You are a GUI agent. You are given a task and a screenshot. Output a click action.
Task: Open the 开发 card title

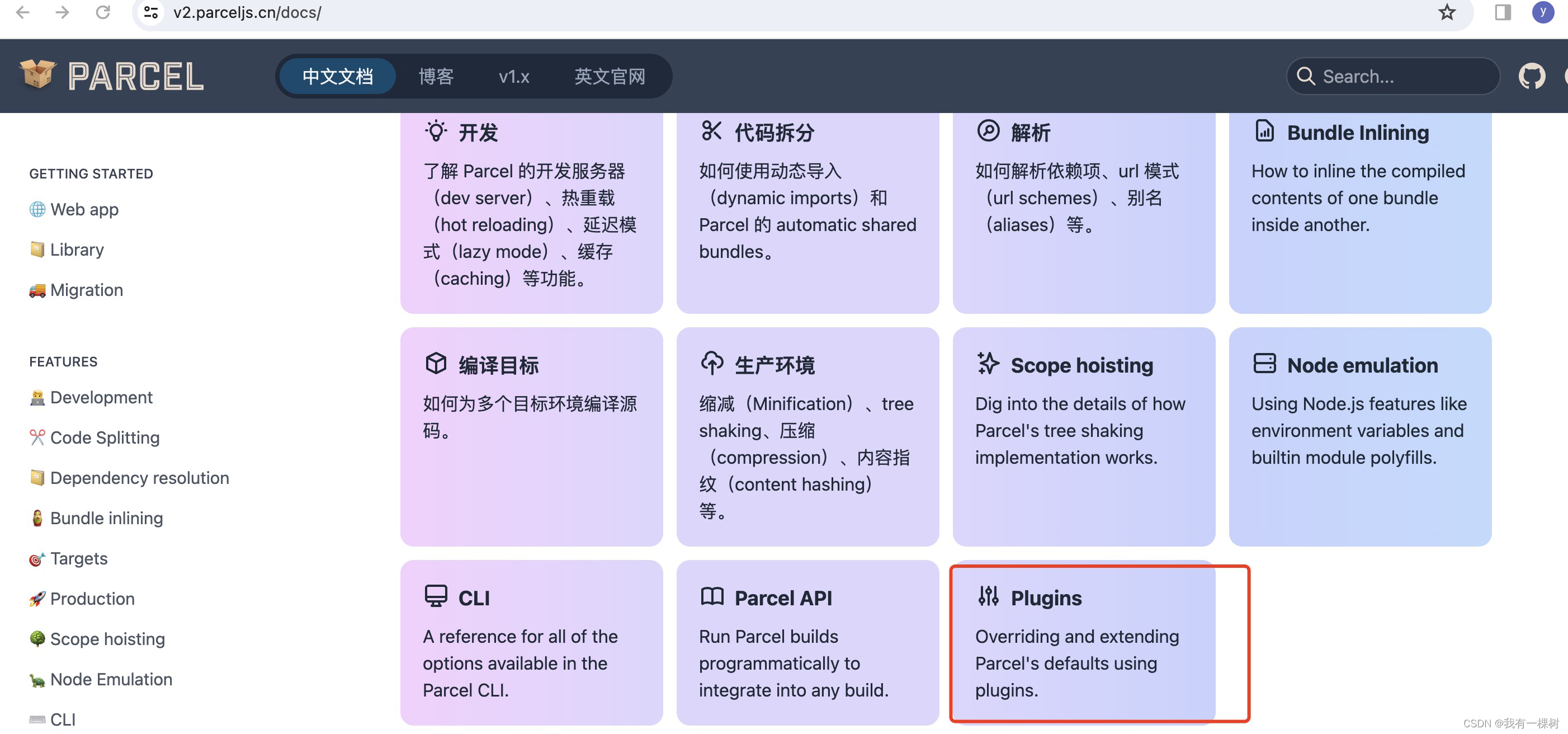pos(479,132)
